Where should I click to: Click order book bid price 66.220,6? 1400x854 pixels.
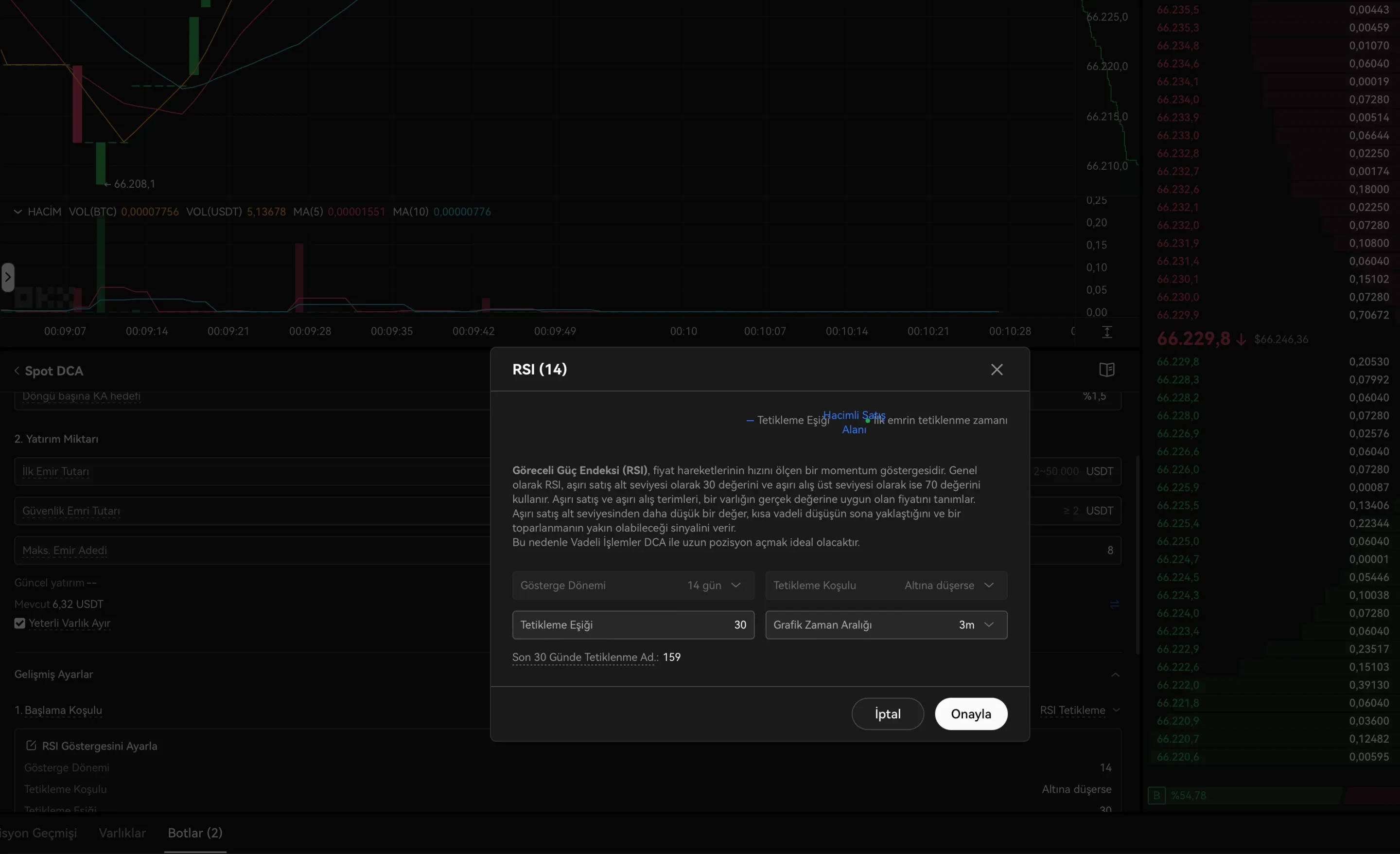click(1178, 757)
